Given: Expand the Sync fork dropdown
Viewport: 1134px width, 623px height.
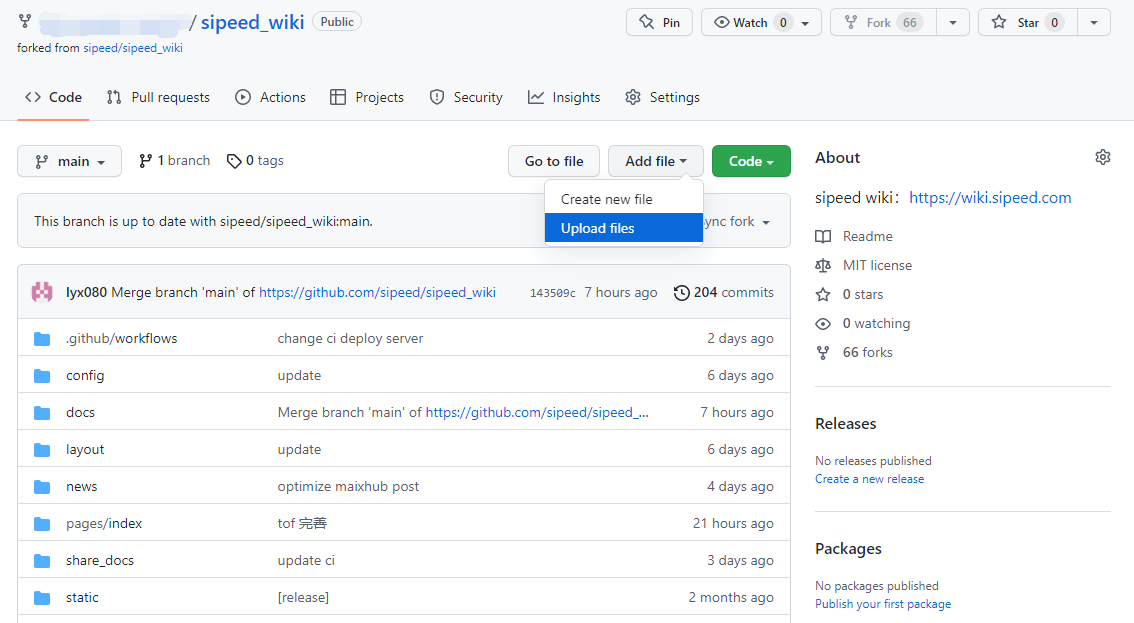Looking at the screenshot, I should point(738,221).
